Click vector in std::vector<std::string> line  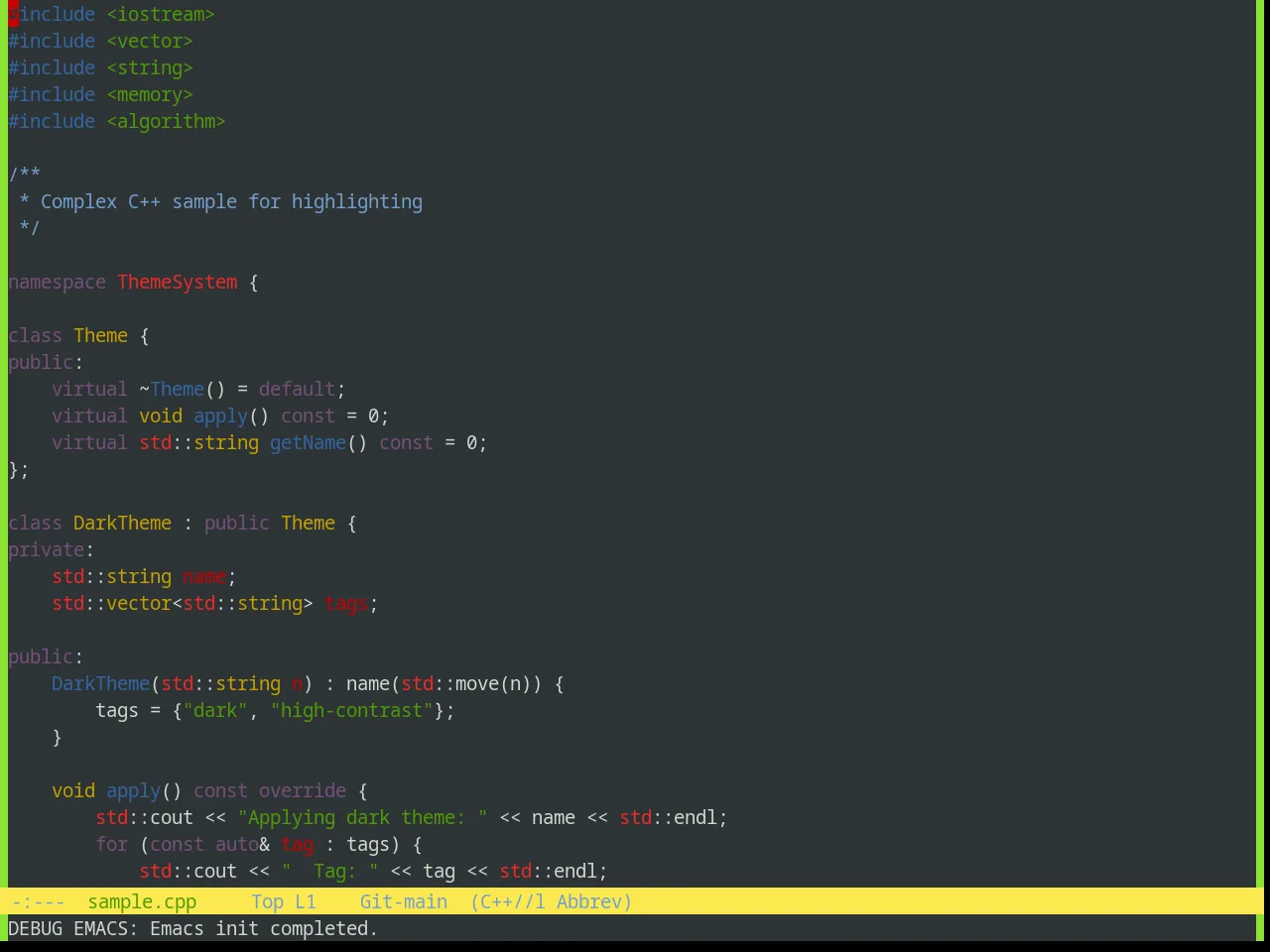139,603
